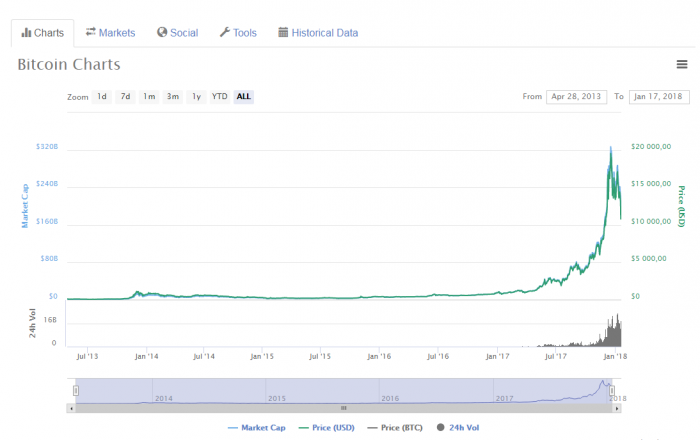Click the Historical Data calendar icon
This screenshot has width=700, height=440.
[x=283, y=32]
